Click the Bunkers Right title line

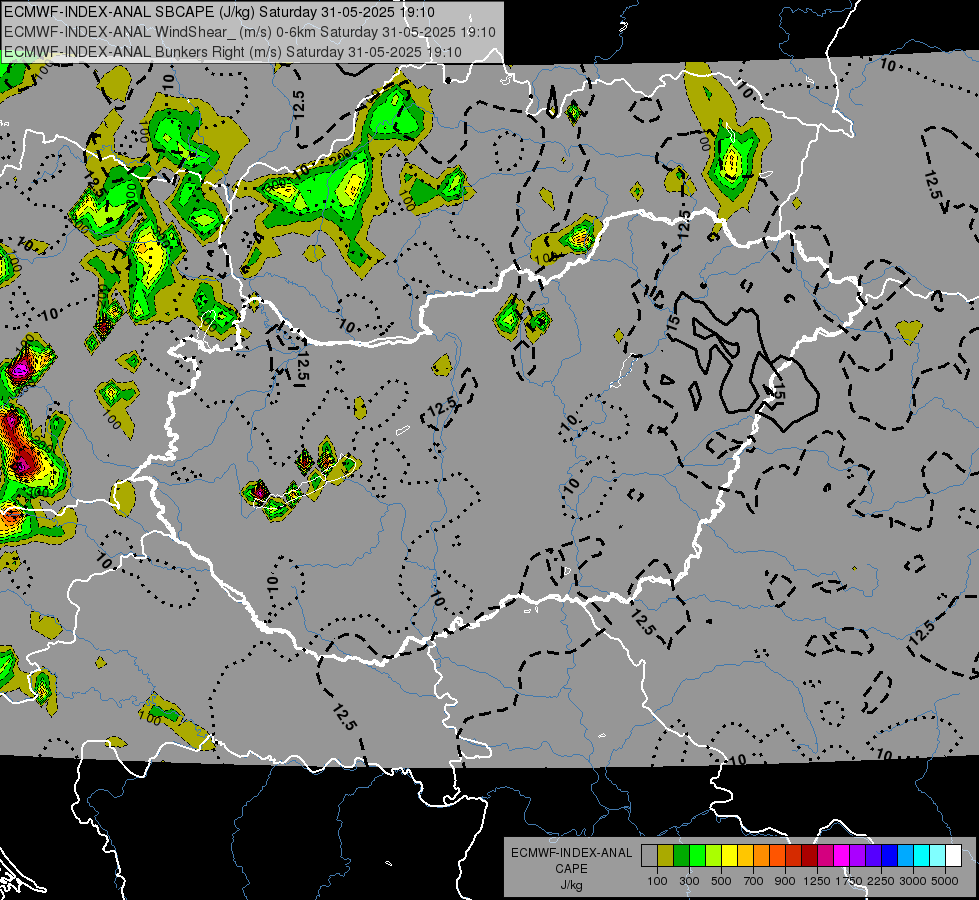point(233,52)
